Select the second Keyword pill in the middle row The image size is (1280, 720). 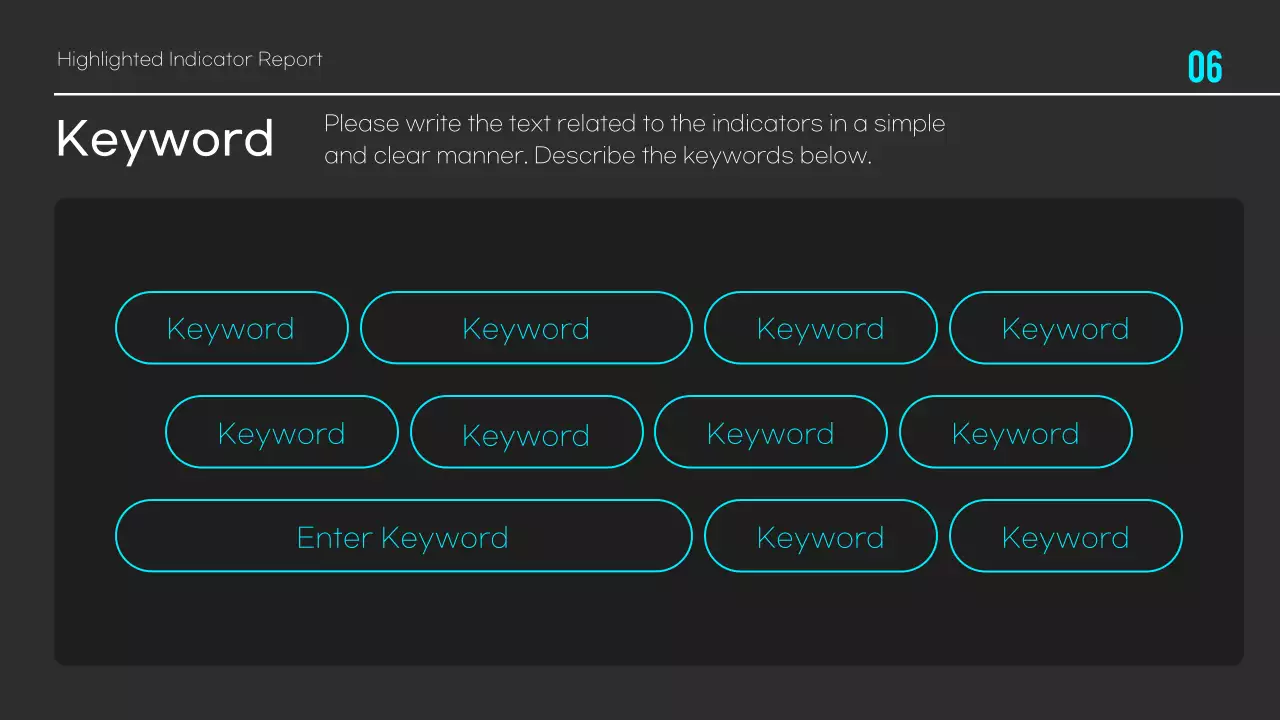pyautogui.click(x=526, y=433)
